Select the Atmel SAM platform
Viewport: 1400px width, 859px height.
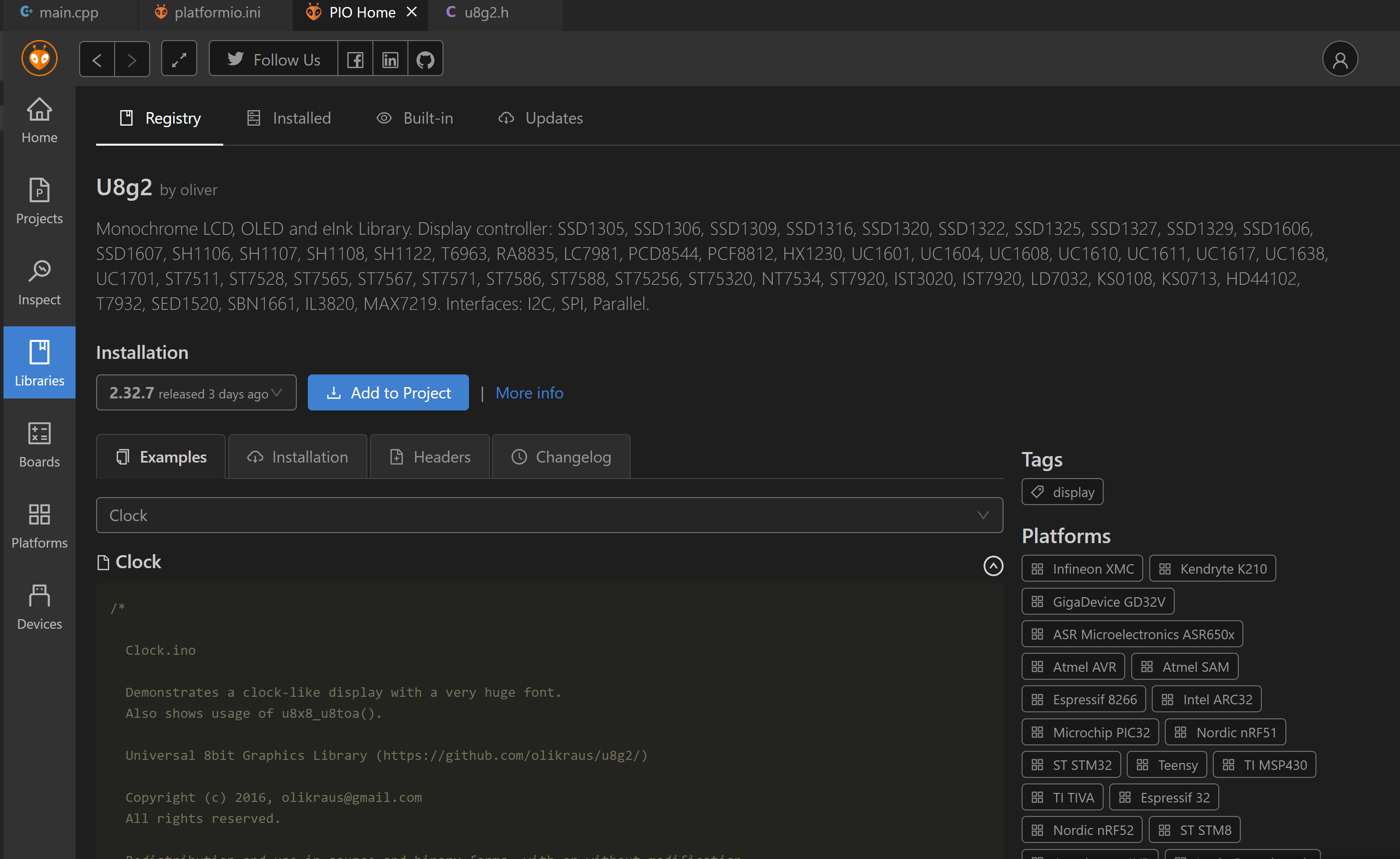click(x=1184, y=667)
